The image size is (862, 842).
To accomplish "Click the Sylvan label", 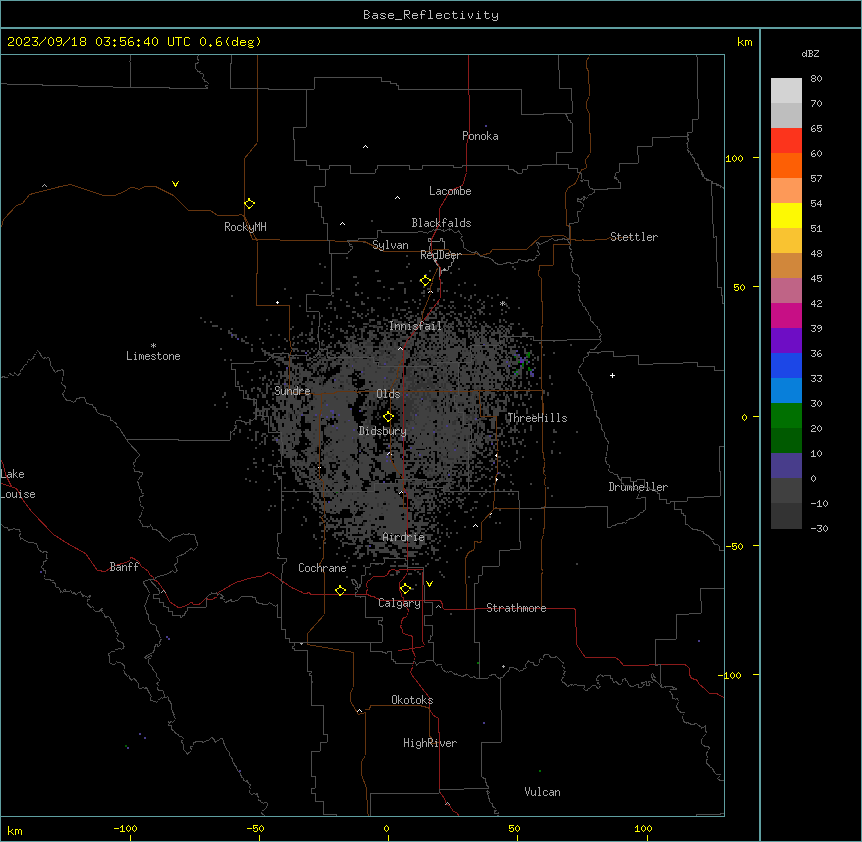I will tap(390, 245).
